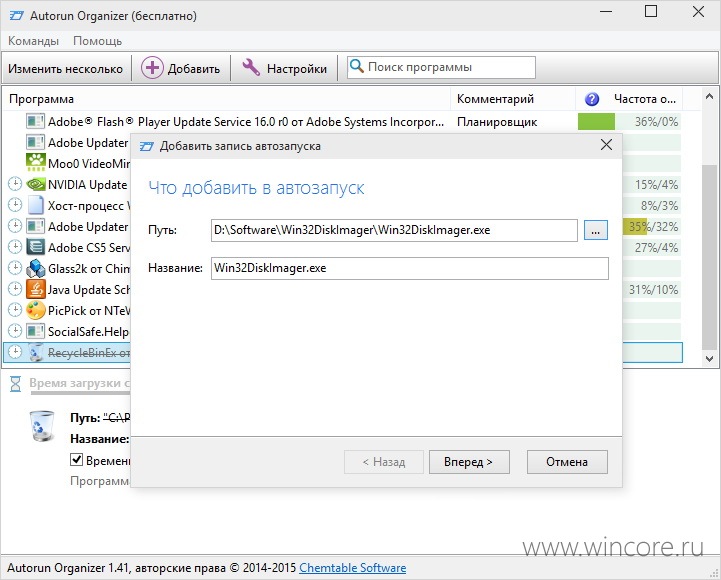Click the Изменить несколько toolbar button
Image resolution: width=721 pixels, height=580 pixels.
tap(65, 69)
